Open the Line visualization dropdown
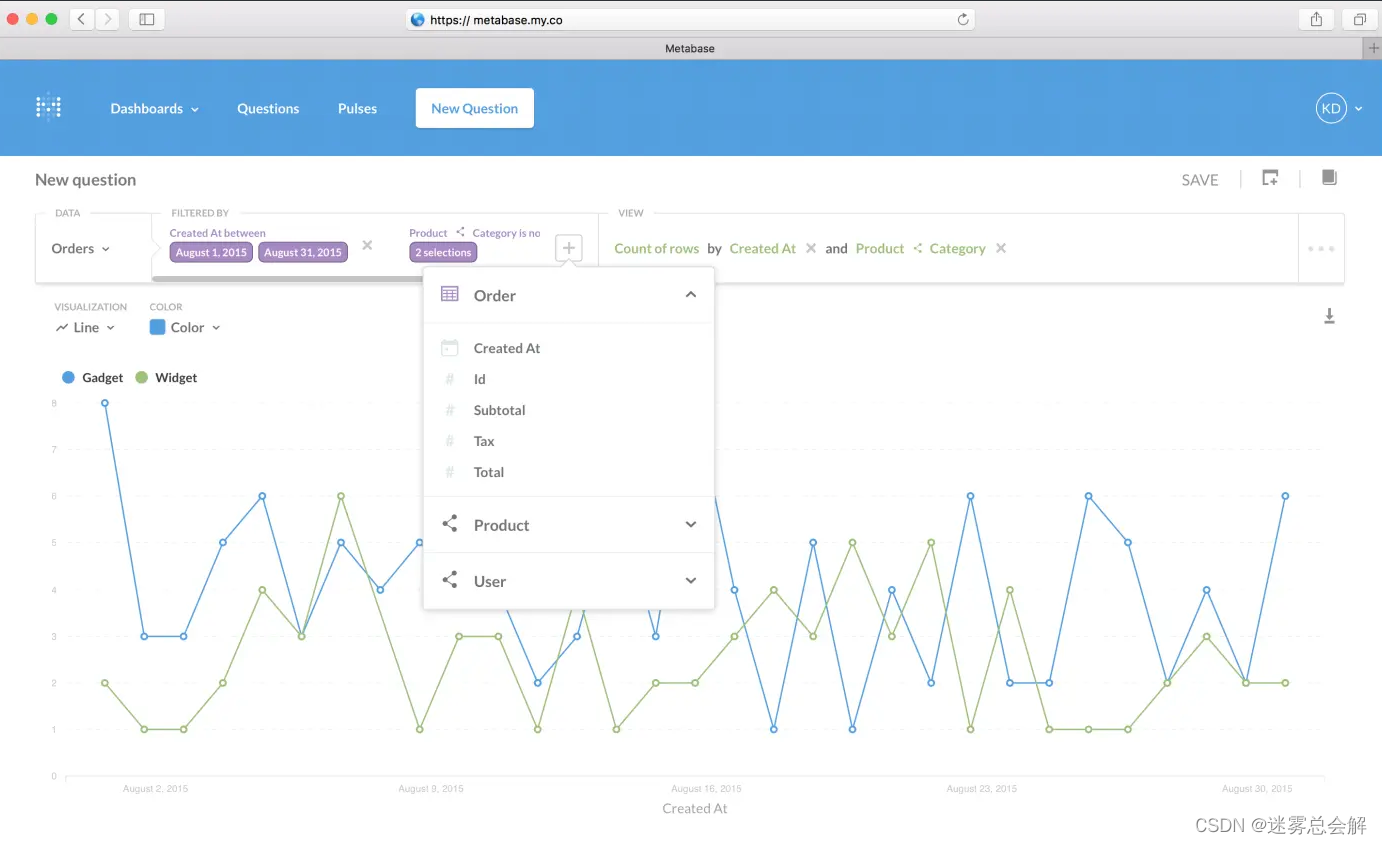Image resolution: width=1382 pixels, height=844 pixels. (85, 327)
